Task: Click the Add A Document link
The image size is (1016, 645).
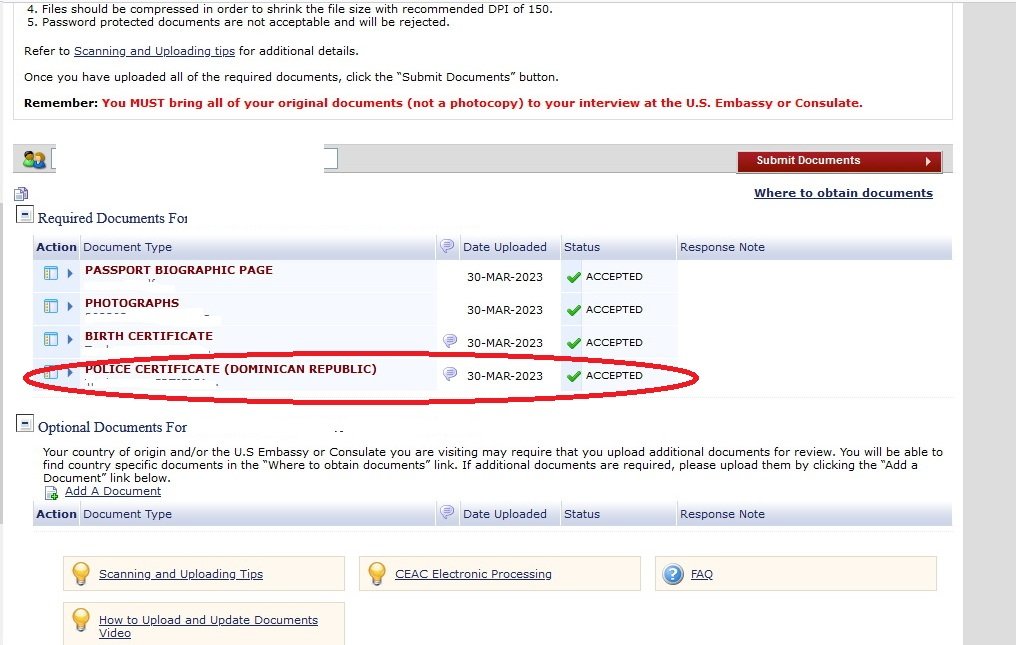Action: click(113, 491)
